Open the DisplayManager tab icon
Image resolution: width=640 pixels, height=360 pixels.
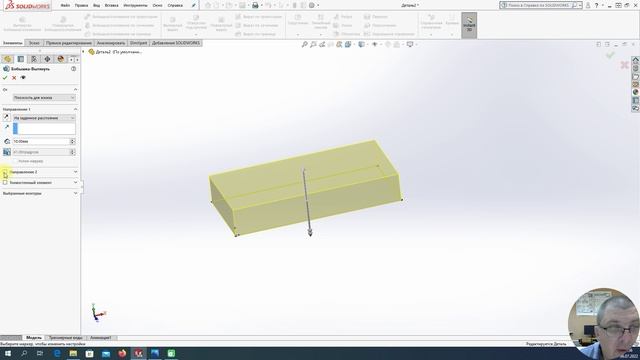(x=60, y=59)
